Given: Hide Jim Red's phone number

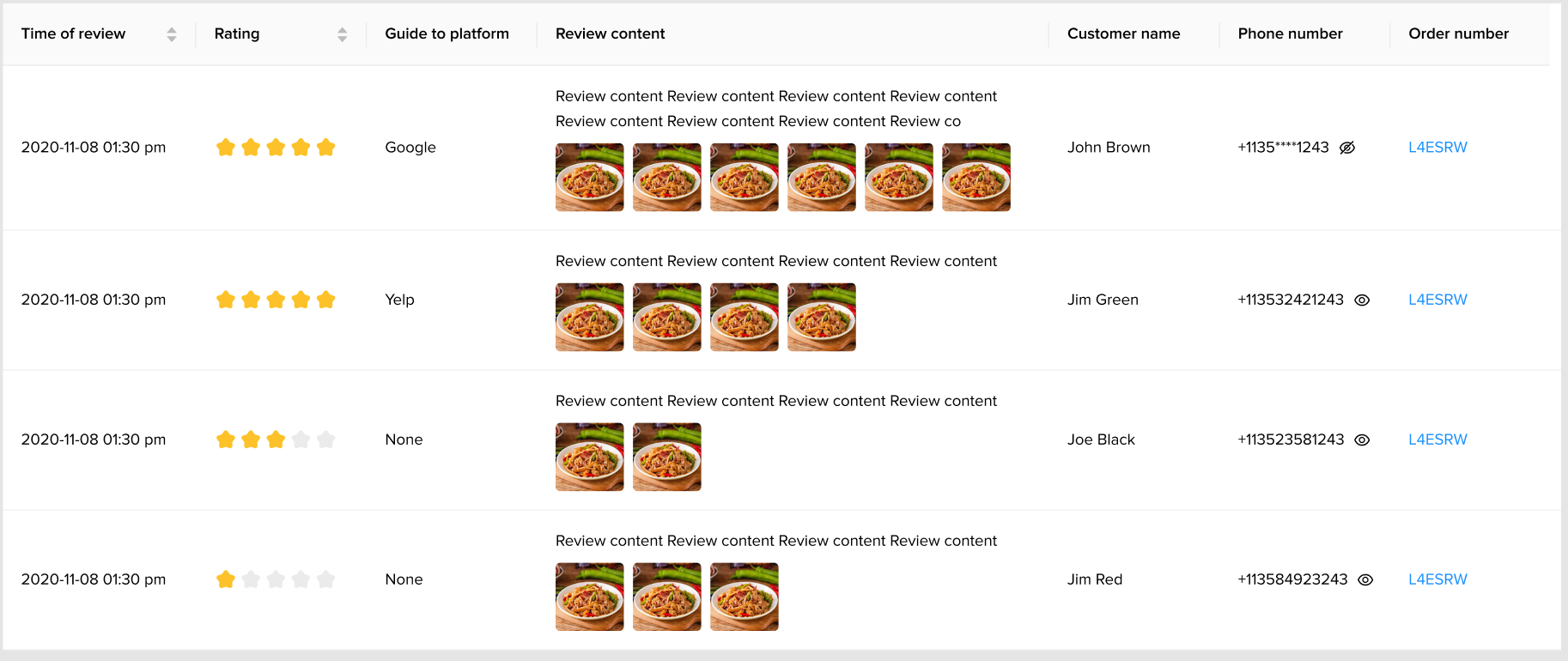Looking at the screenshot, I should tap(1365, 580).
